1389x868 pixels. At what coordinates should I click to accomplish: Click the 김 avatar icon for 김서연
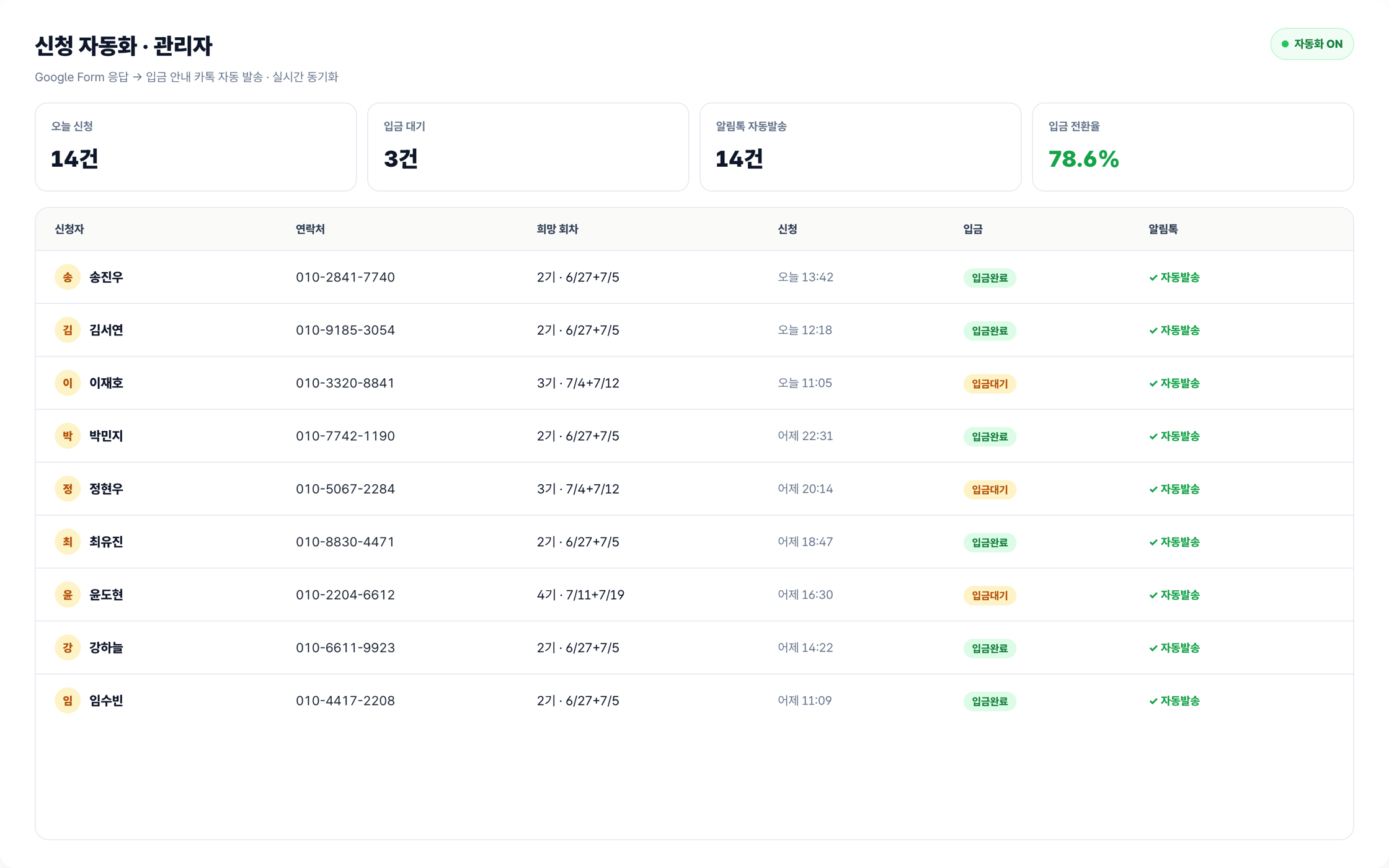click(x=68, y=330)
